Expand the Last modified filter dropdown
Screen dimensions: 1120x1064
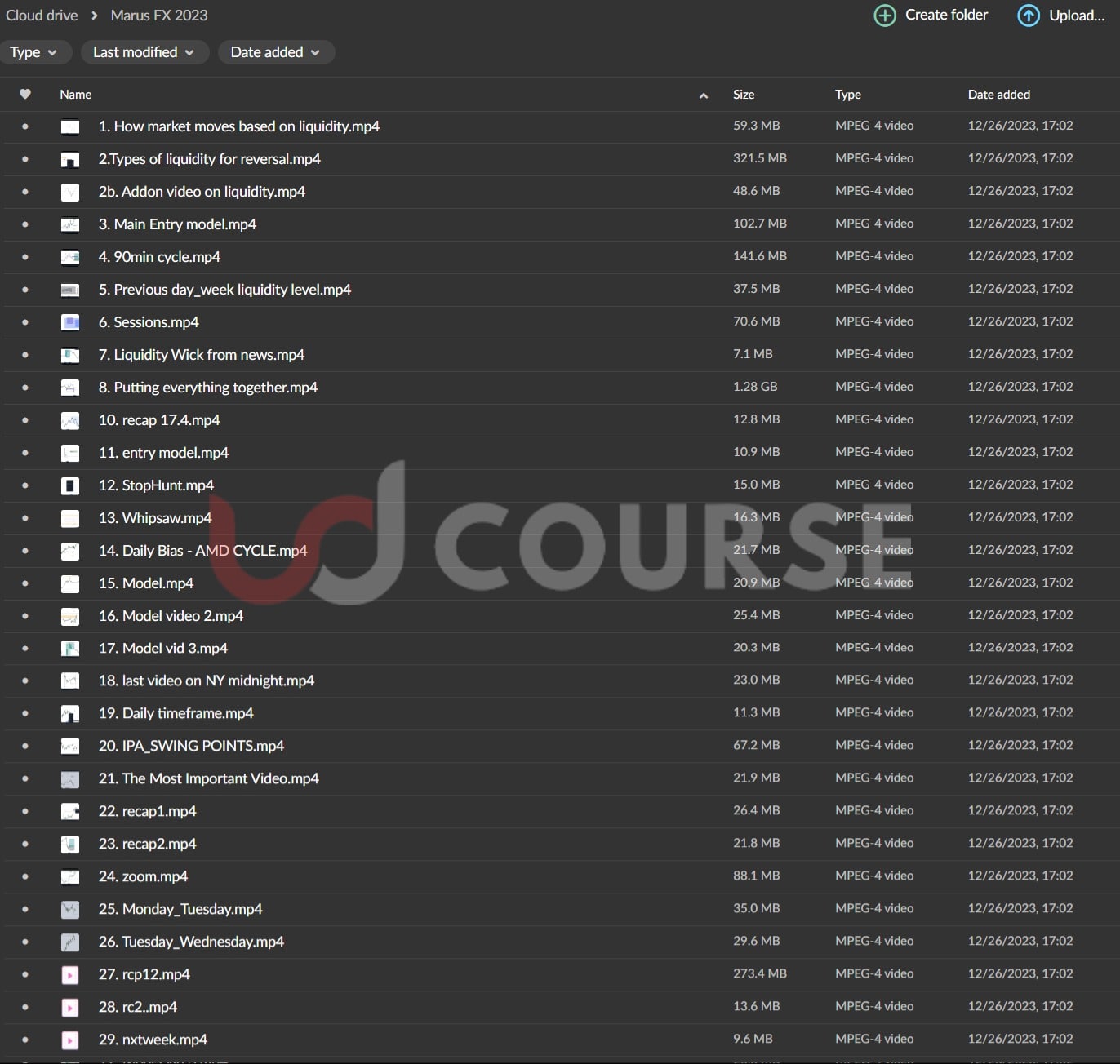point(144,52)
